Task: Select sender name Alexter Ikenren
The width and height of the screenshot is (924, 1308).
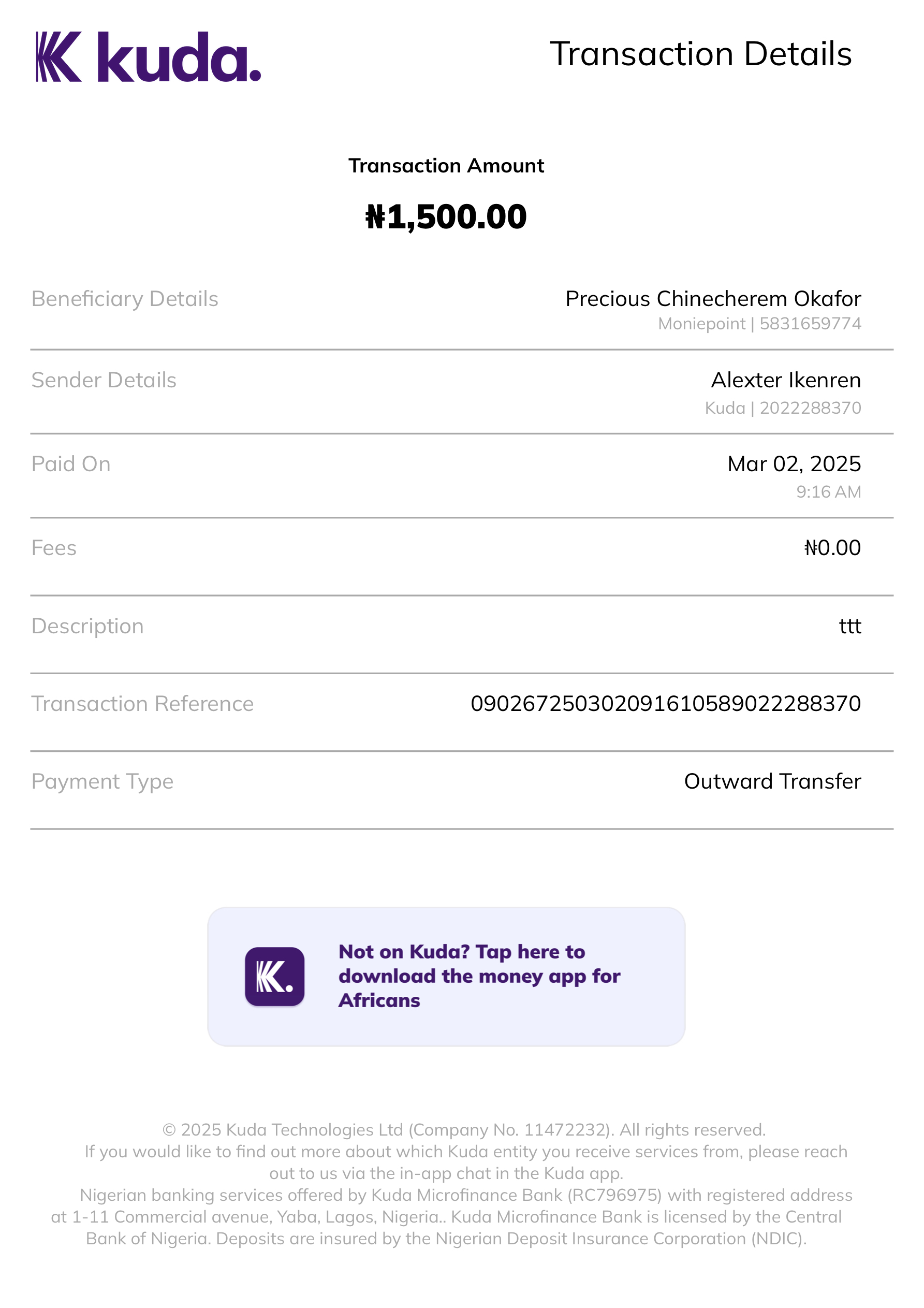Action: pos(786,380)
